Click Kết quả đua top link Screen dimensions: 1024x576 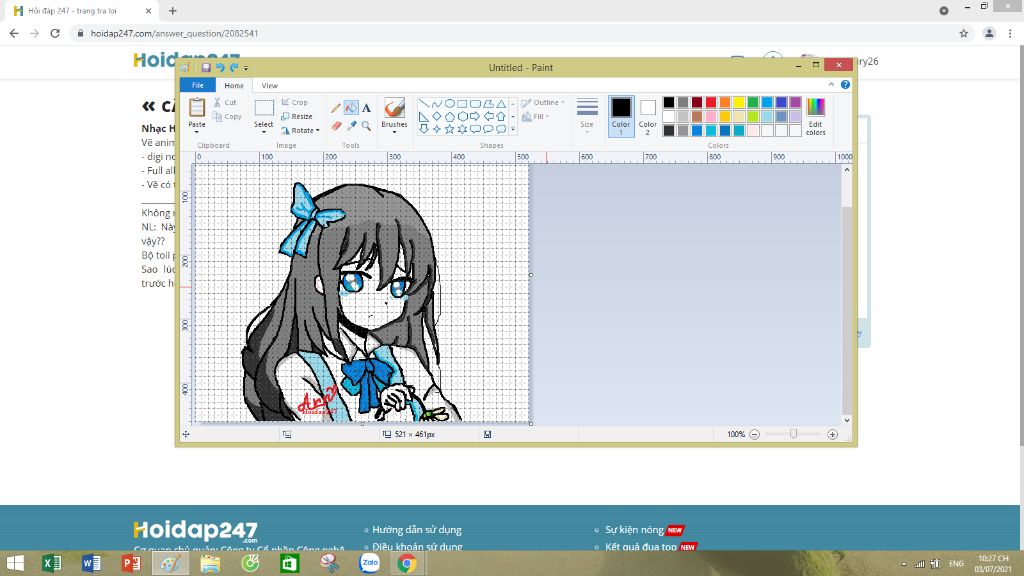click(x=641, y=547)
